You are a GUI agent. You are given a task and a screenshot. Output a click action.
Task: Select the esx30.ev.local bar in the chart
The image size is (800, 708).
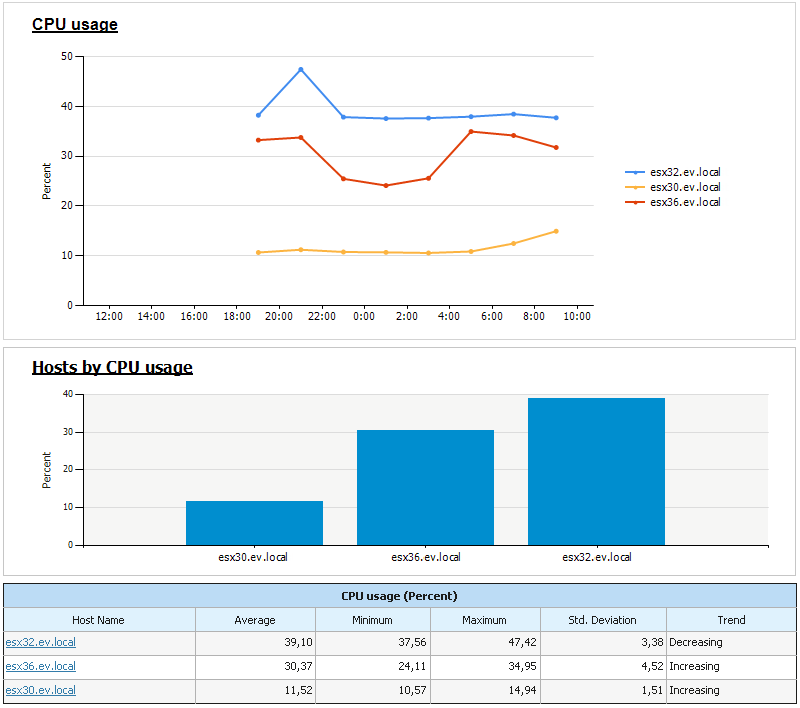click(x=254, y=523)
